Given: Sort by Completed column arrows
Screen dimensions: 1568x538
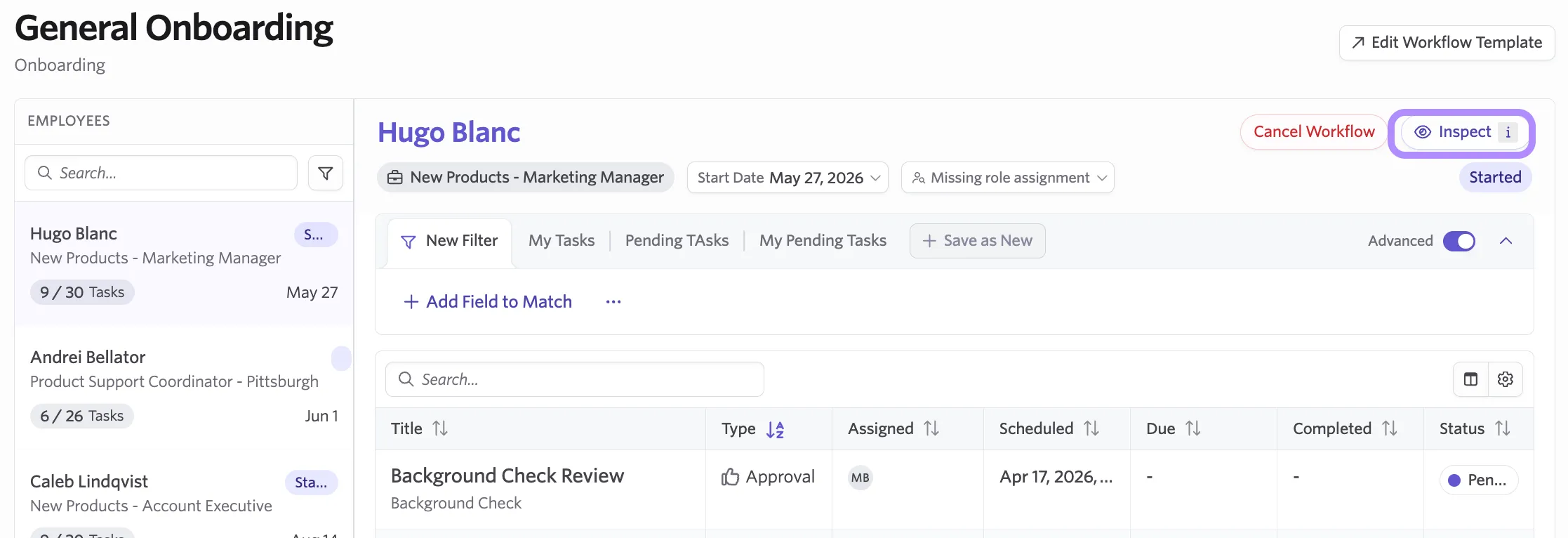Looking at the screenshot, I should (x=1390, y=428).
